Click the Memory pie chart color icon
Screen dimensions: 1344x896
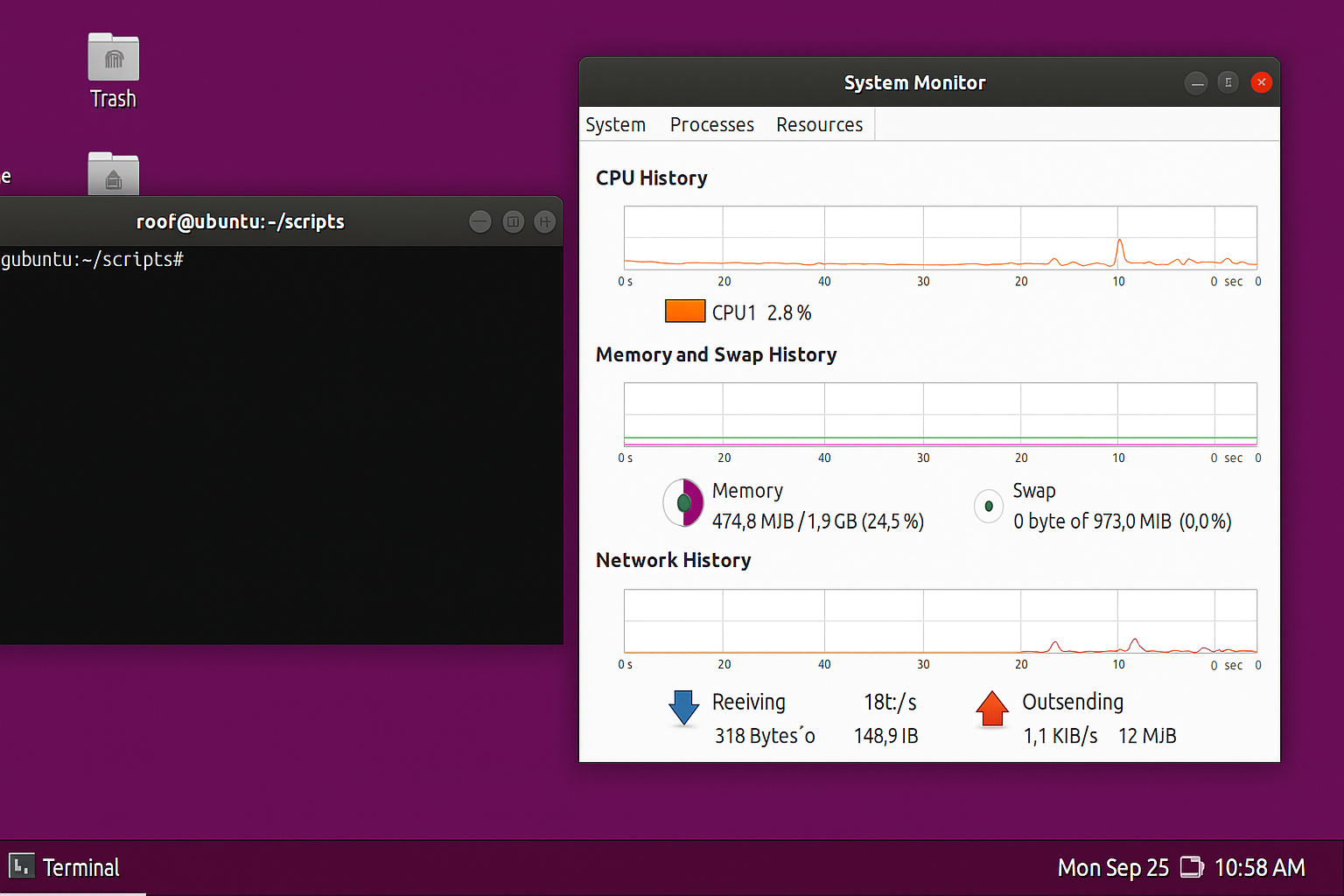(x=683, y=503)
